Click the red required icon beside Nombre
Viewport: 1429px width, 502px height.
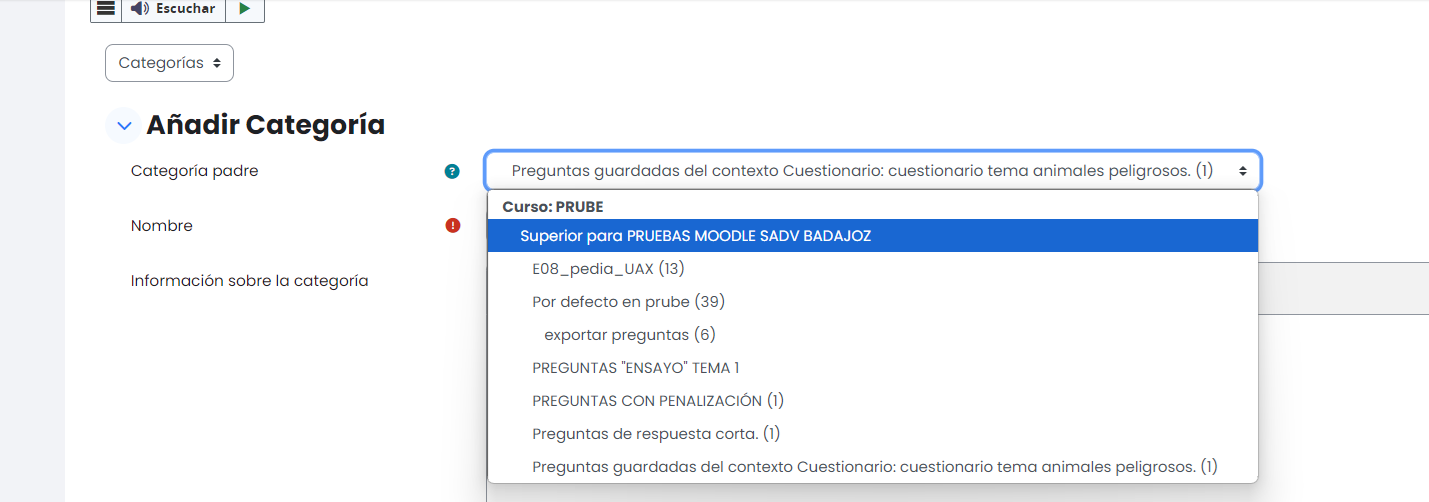452,226
